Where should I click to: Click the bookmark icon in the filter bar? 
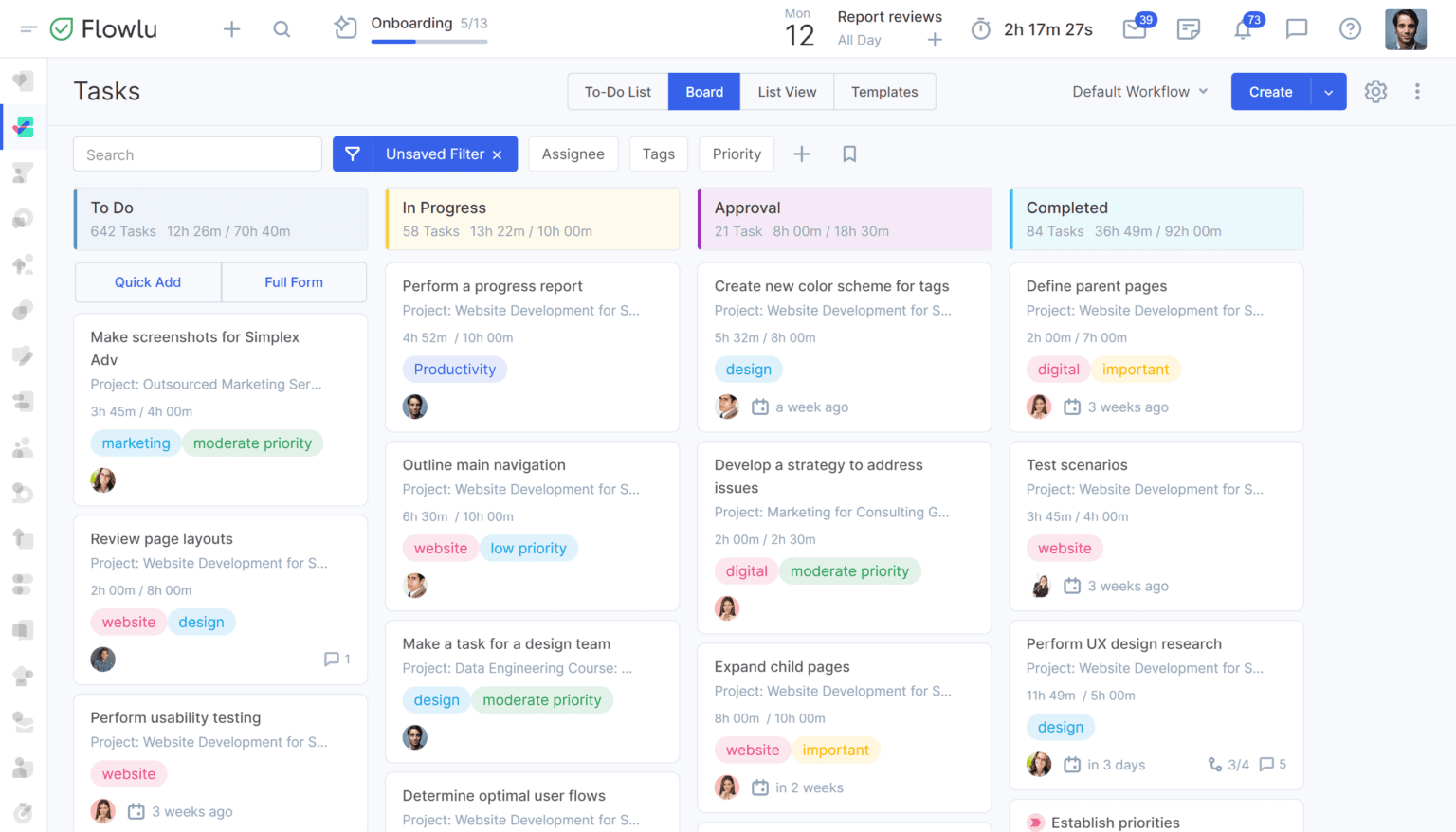coord(848,154)
